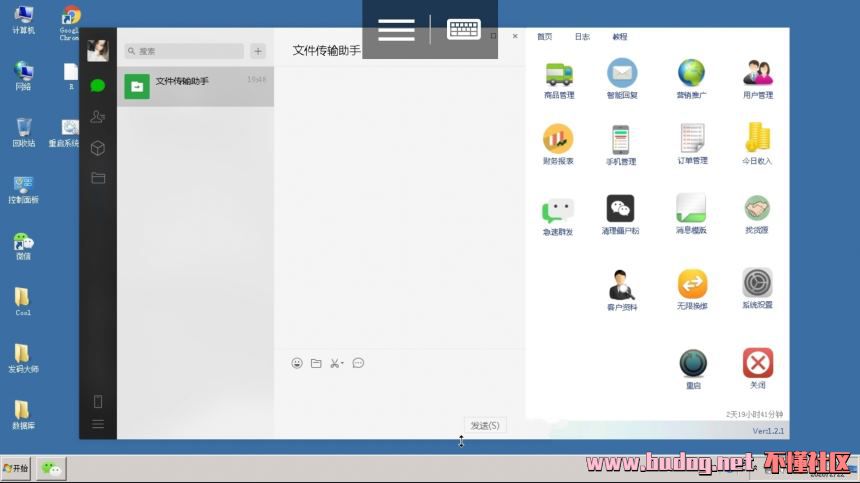860x483 pixels.
Task: Open 消息模板 message template icon
Action: click(x=691, y=208)
